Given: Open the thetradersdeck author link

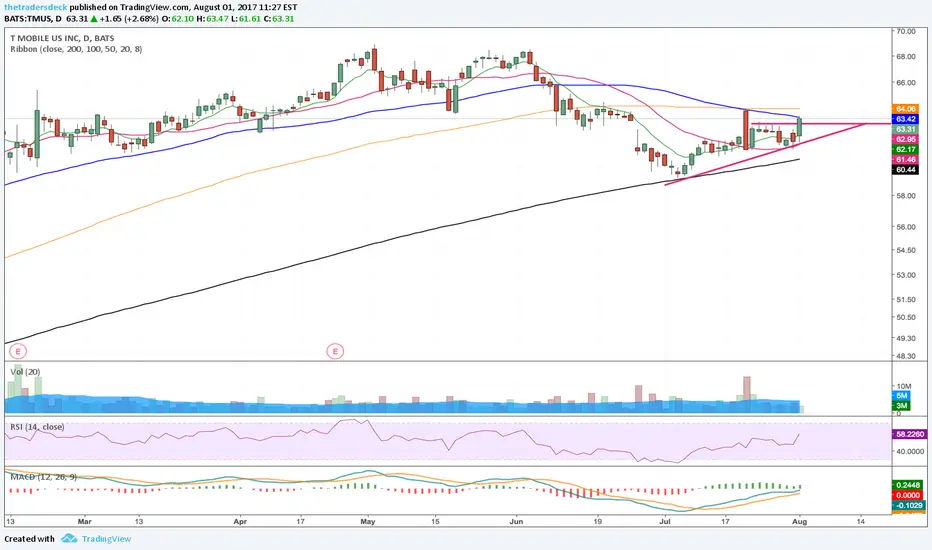Looking at the screenshot, I should tap(36, 7).
